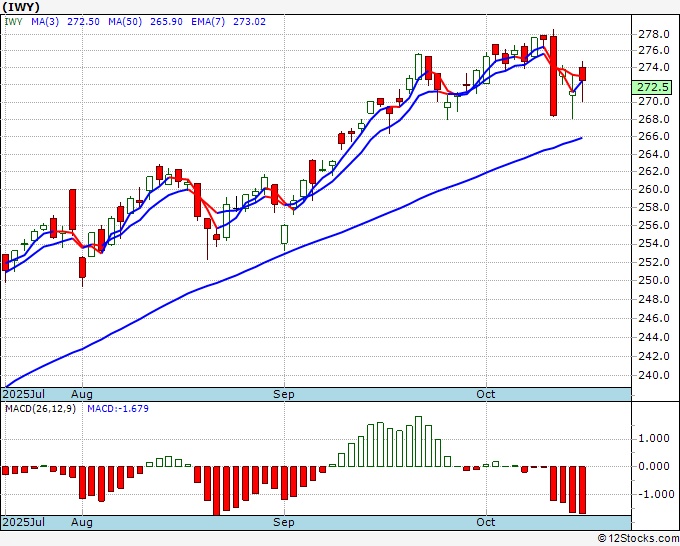Image resolution: width=680 pixels, height=546 pixels.
Task: Click the MA(3) value 272.50
Action: 83,22
